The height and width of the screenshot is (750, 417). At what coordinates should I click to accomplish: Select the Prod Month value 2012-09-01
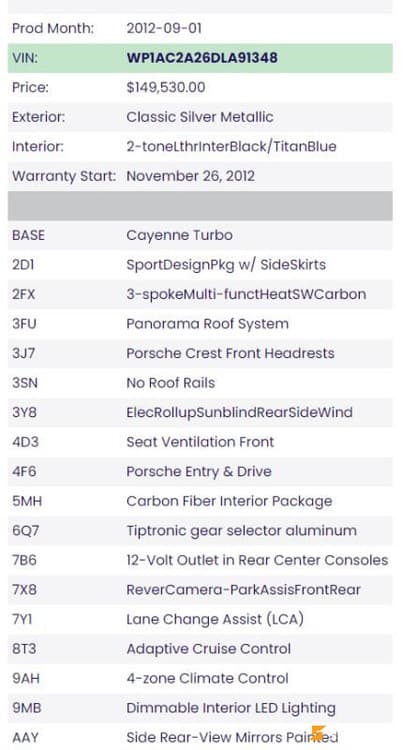164,28
